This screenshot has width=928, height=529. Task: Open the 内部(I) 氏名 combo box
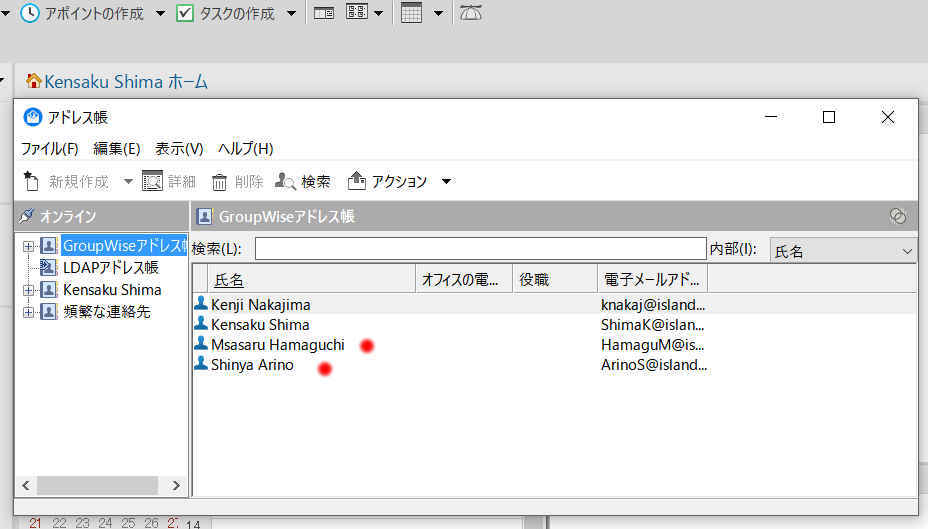[x=843, y=251]
